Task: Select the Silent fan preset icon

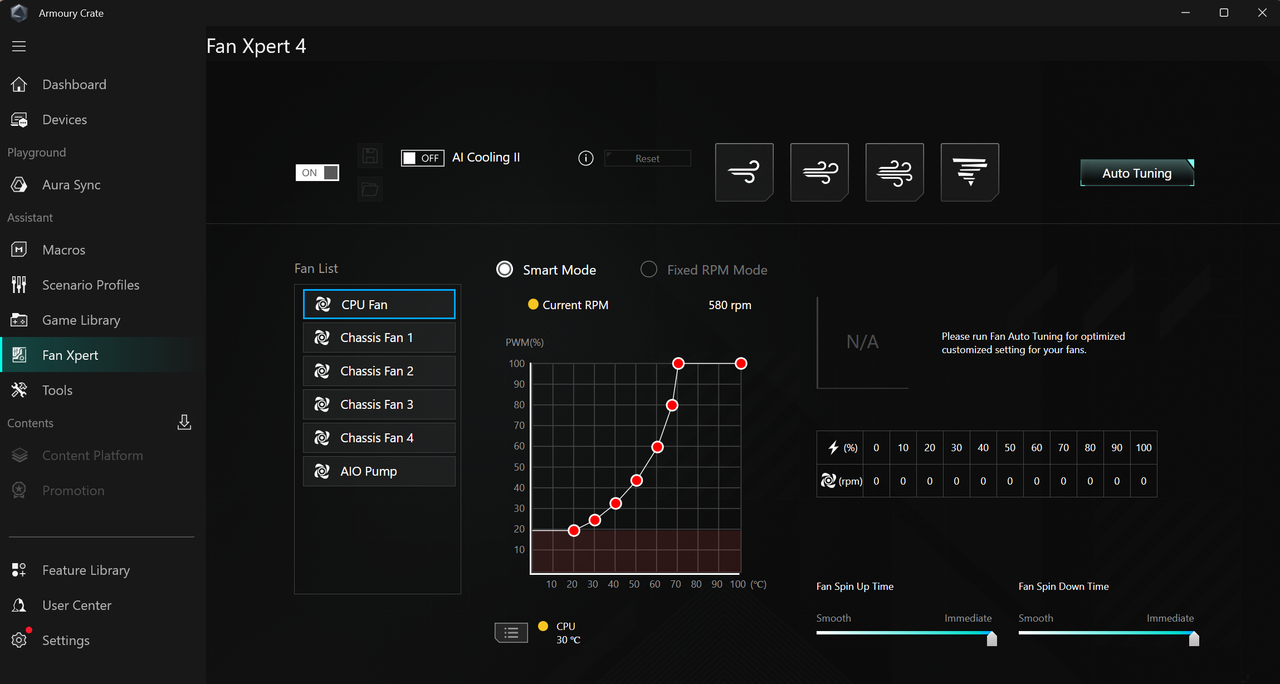Action: [x=745, y=172]
